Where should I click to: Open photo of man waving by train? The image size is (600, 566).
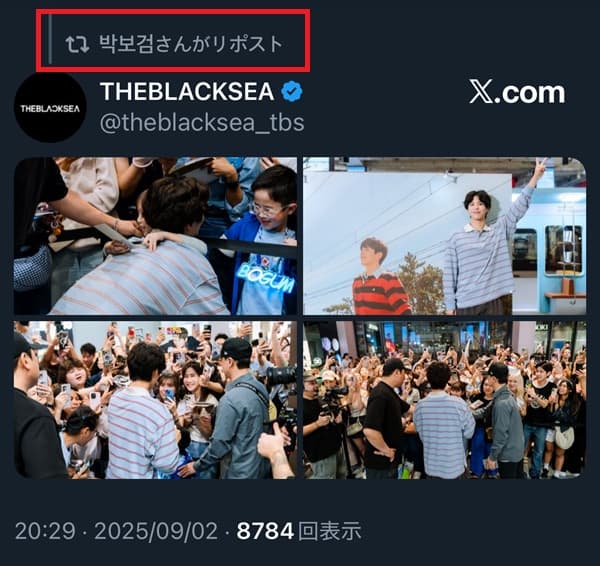click(445, 236)
